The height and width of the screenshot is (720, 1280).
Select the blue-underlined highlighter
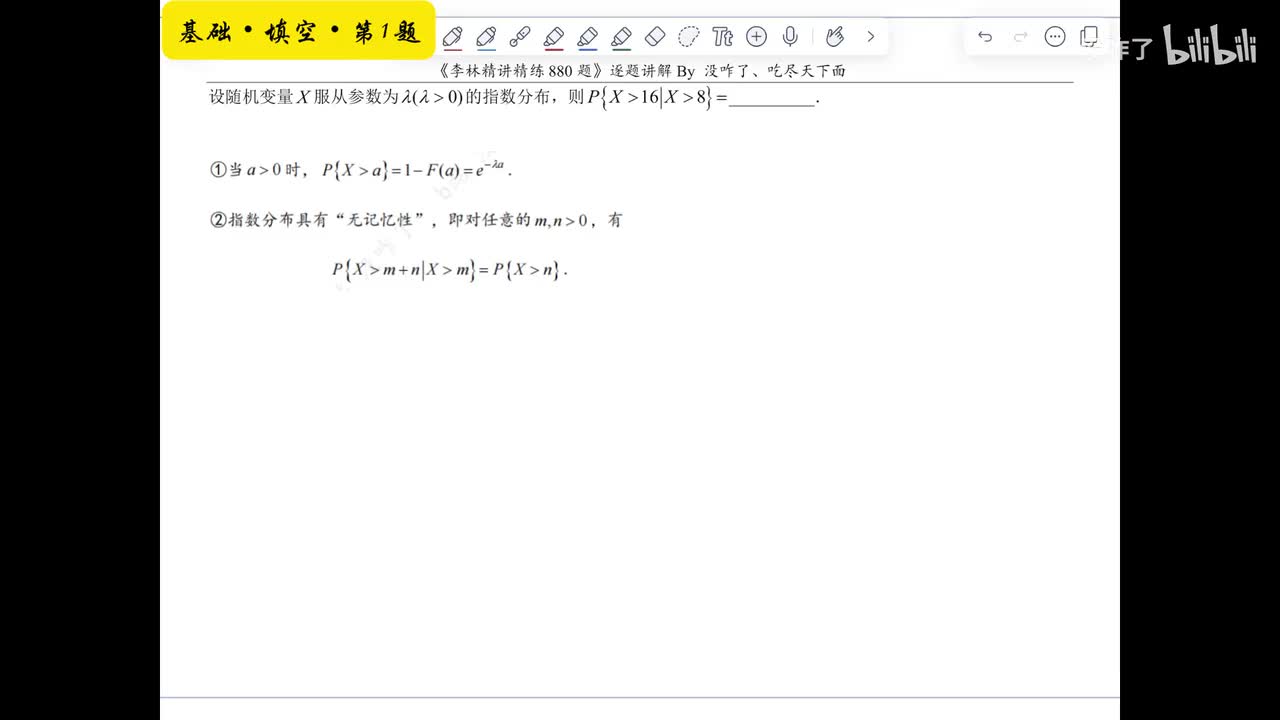pyautogui.click(x=588, y=38)
